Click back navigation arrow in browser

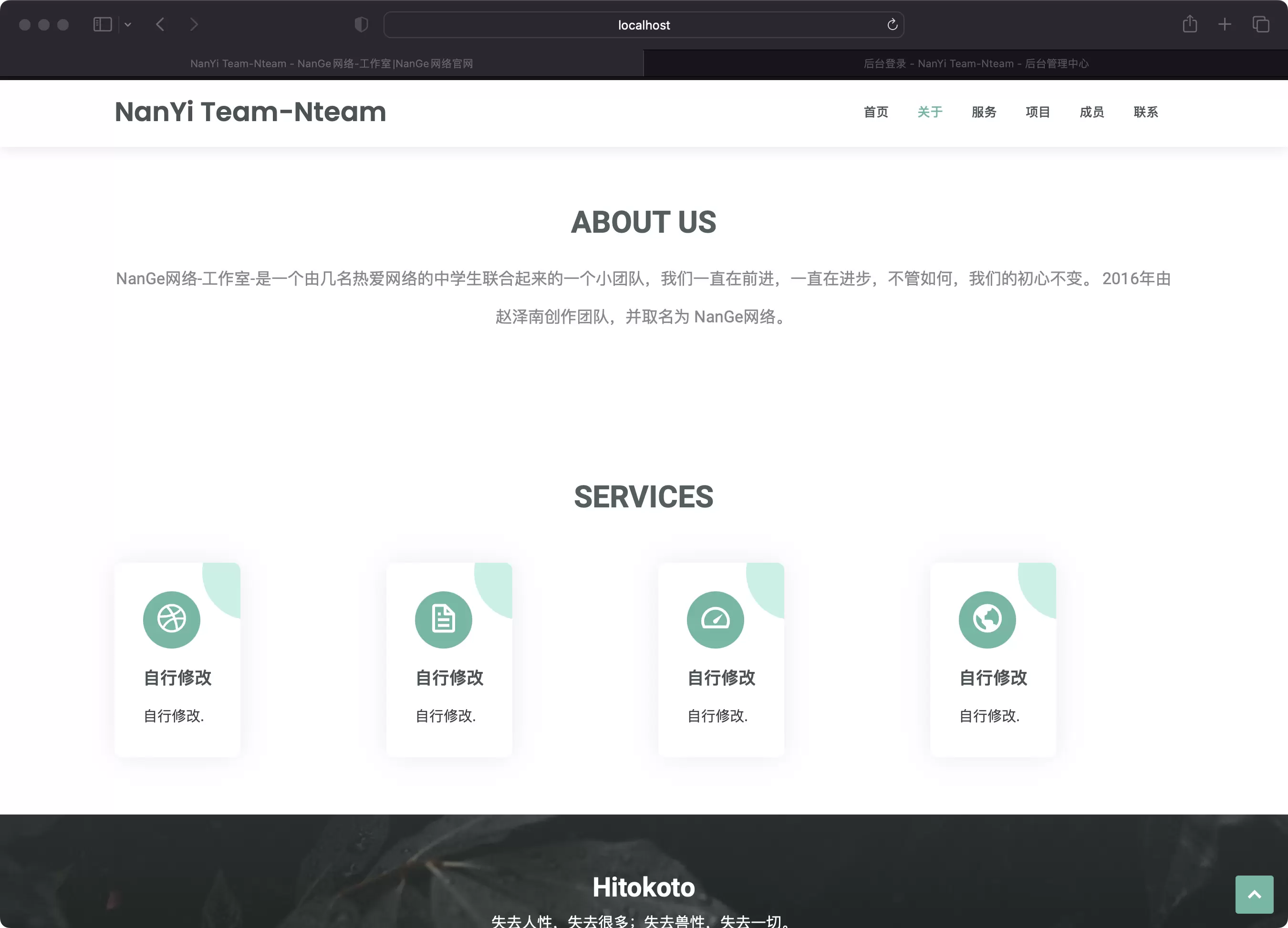(x=160, y=24)
